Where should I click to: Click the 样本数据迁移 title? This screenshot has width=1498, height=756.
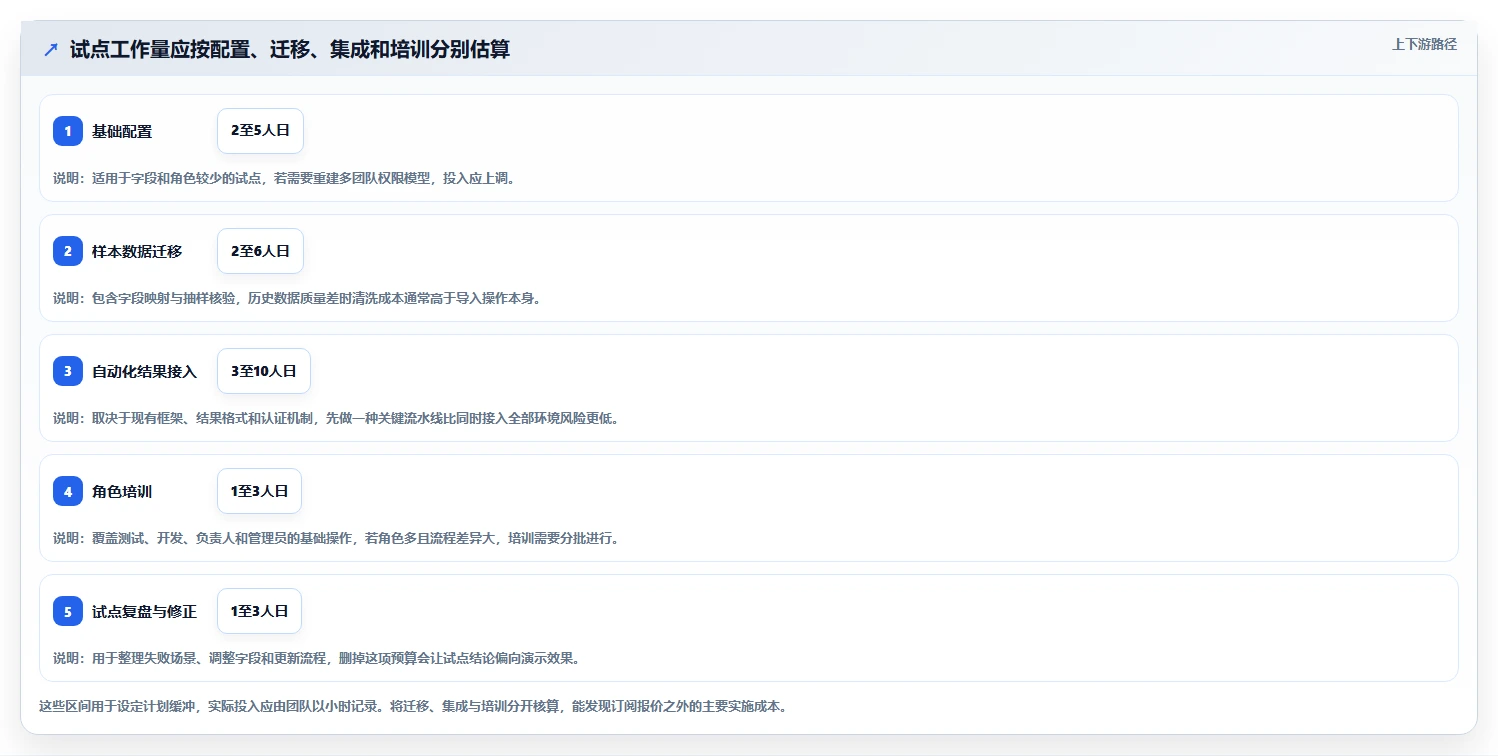click(x=137, y=251)
